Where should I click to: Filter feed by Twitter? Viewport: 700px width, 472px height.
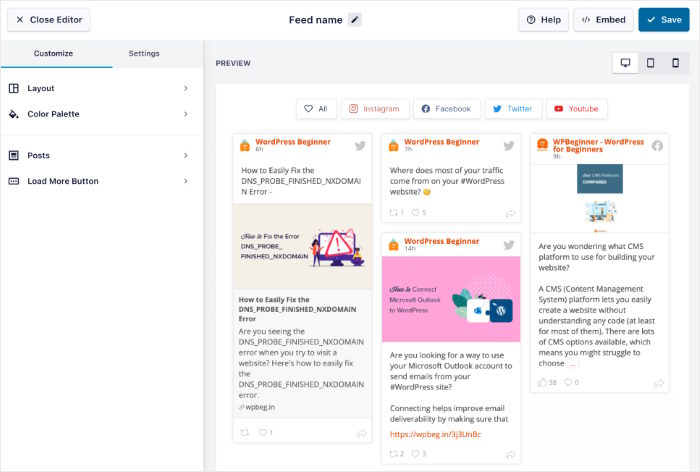click(x=513, y=109)
